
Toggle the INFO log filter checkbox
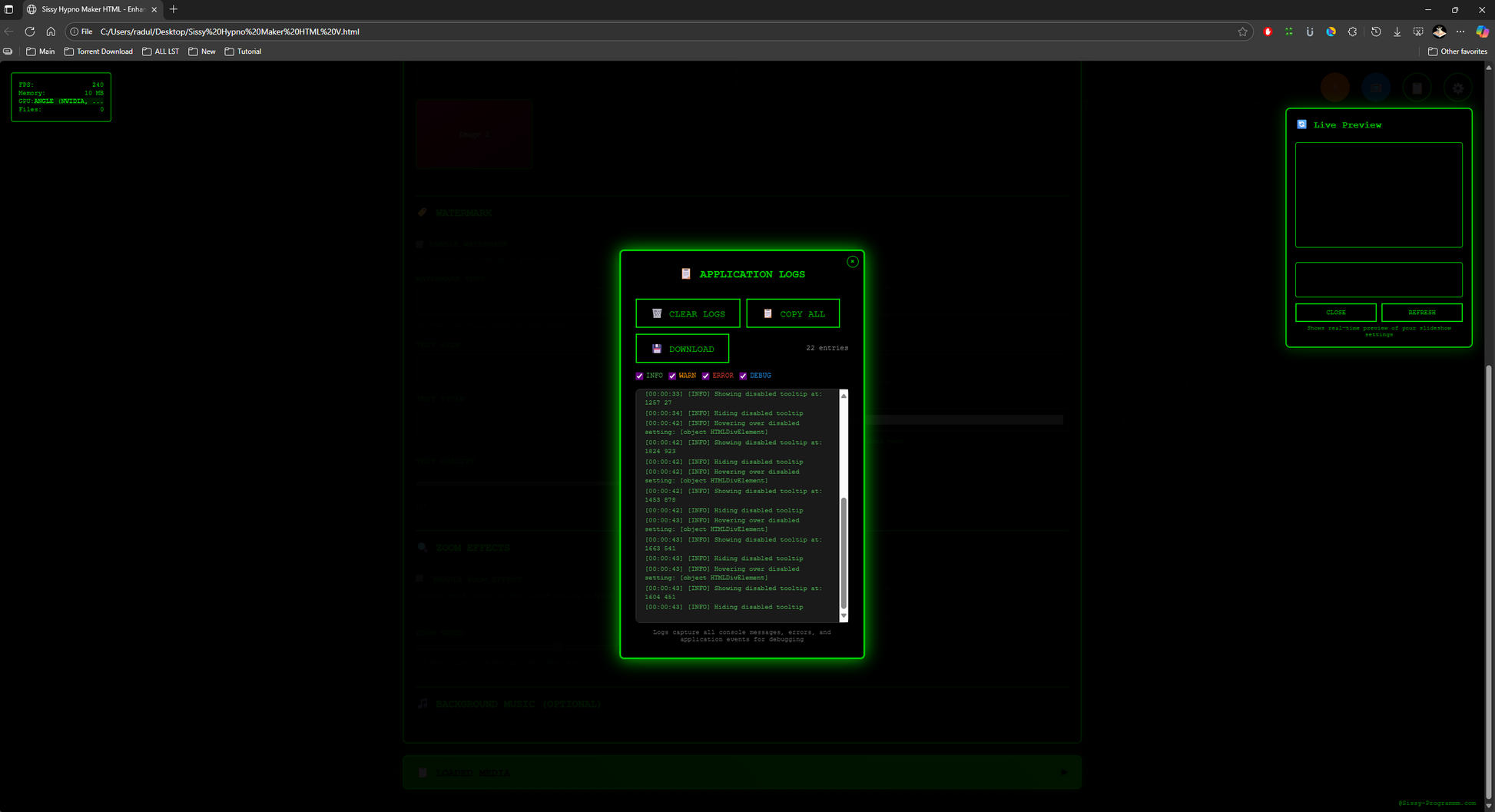639,376
